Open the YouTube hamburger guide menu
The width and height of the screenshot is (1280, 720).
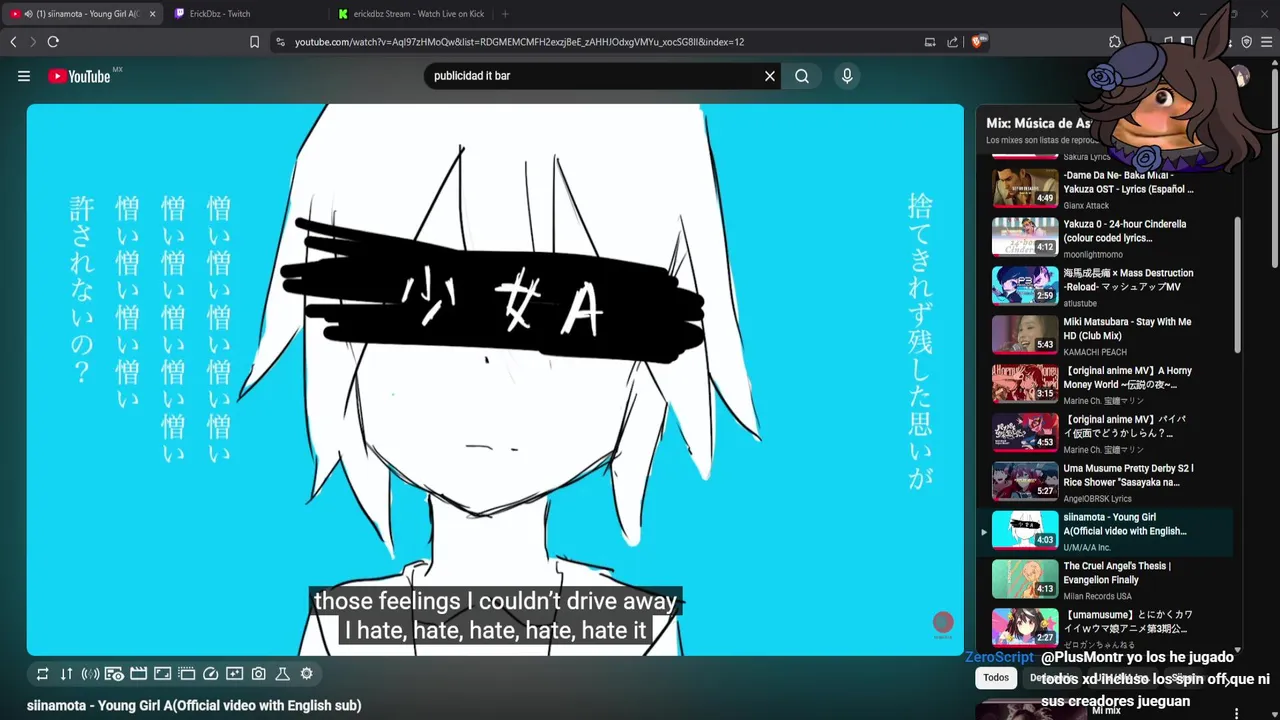pyautogui.click(x=24, y=76)
